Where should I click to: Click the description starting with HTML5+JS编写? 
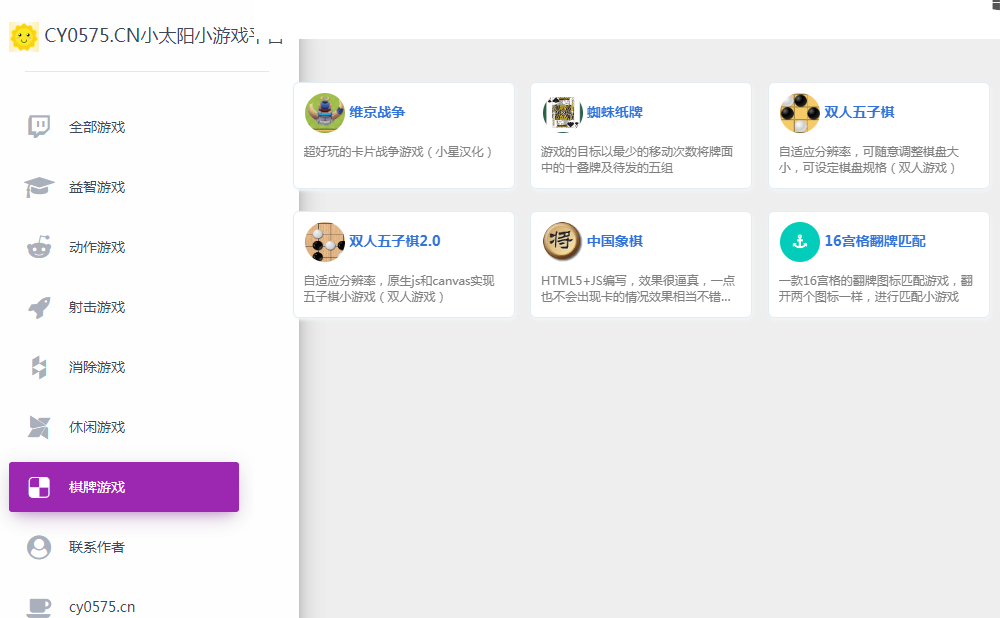[638, 288]
